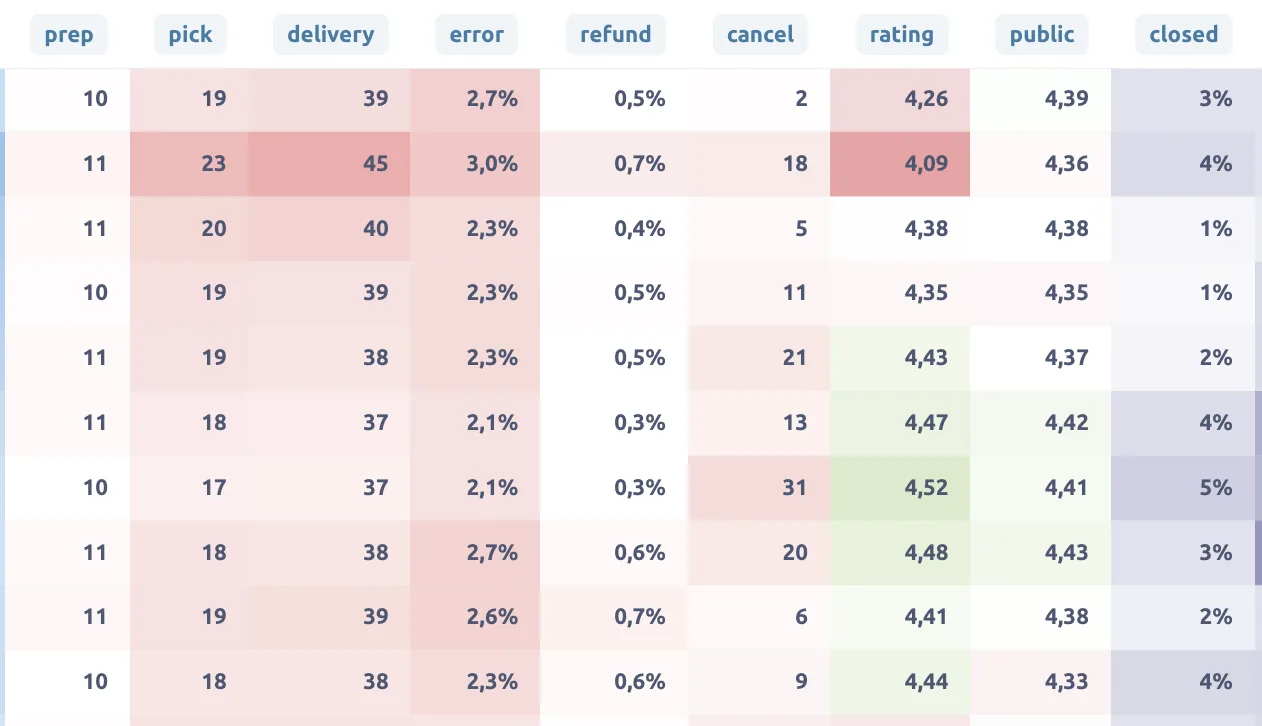Viewport: 1262px width, 726px height.
Task: Select the rating cell showing 4,09
Action: click(x=900, y=163)
